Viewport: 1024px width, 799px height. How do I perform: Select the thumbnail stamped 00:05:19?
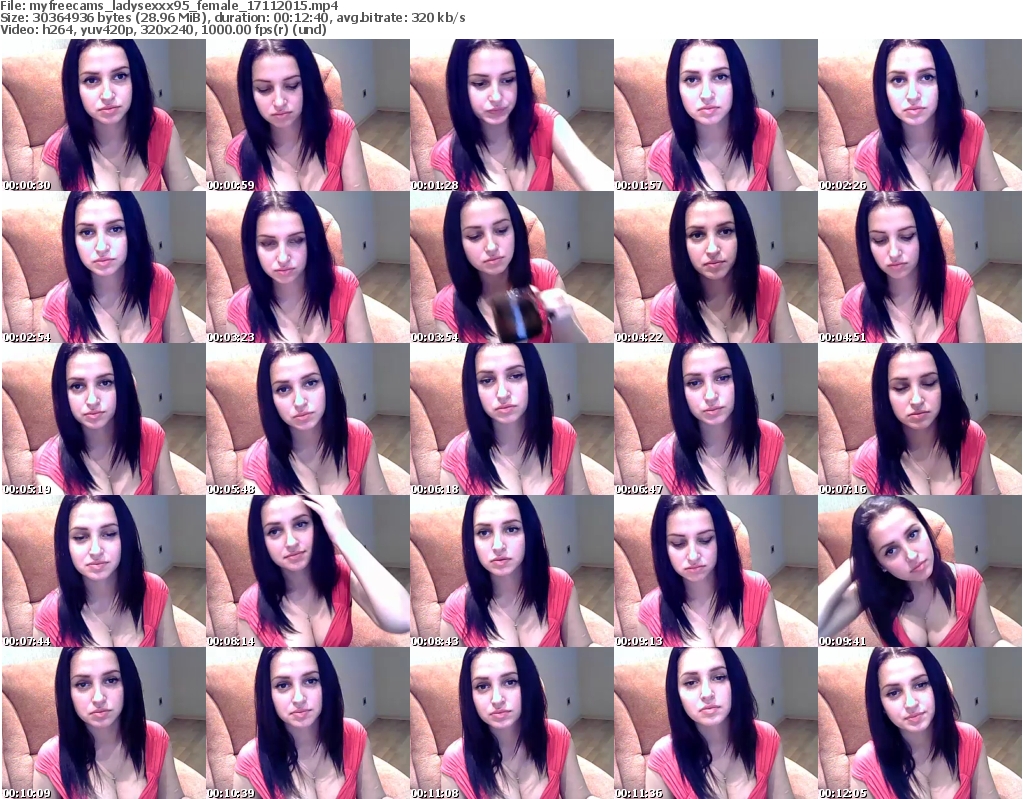(104, 419)
